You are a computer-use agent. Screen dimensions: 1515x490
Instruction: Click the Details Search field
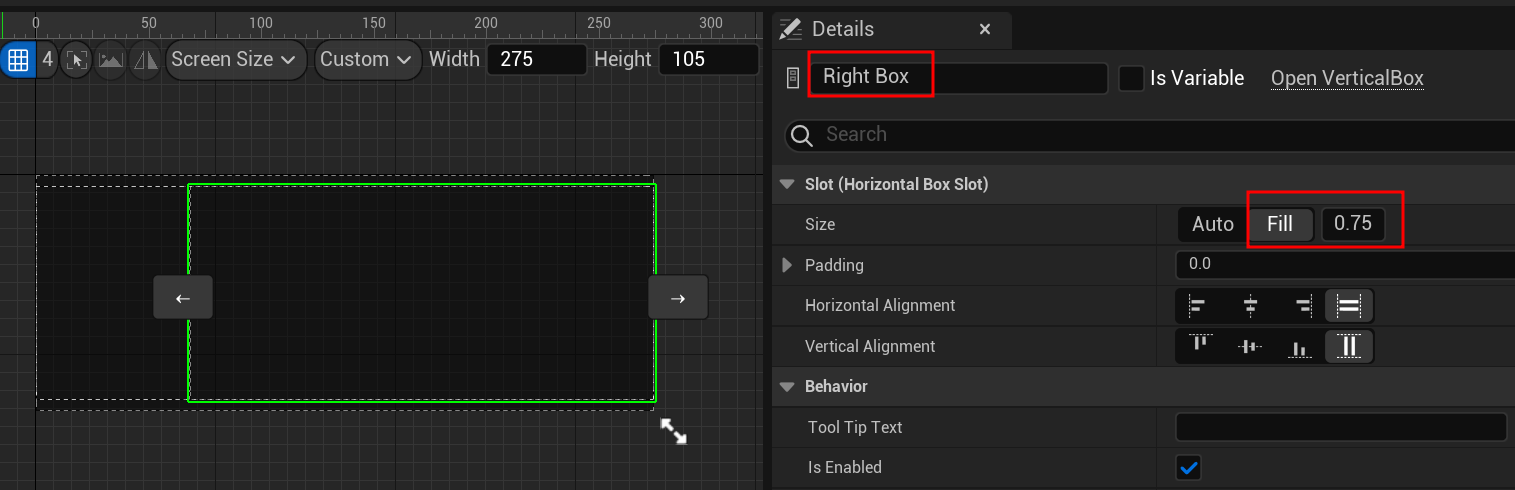[x=1150, y=135]
